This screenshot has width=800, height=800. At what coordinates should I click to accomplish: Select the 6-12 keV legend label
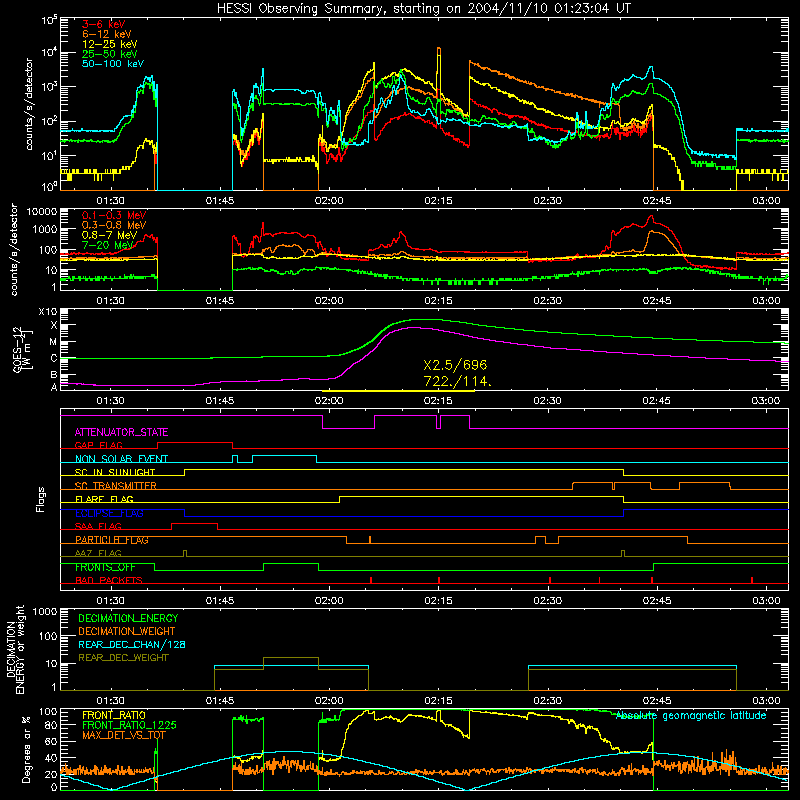[107, 34]
